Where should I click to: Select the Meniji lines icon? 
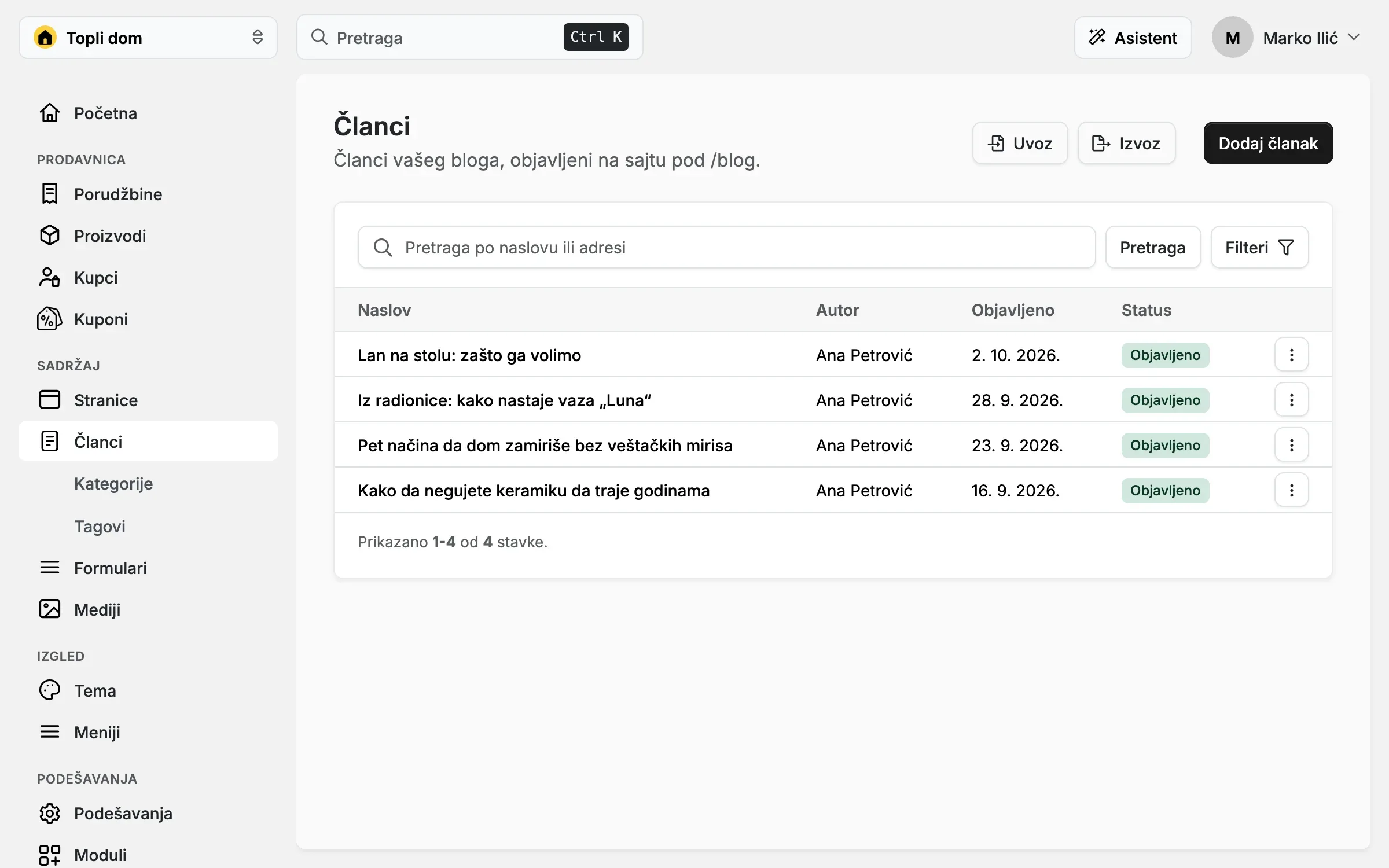(50, 732)
